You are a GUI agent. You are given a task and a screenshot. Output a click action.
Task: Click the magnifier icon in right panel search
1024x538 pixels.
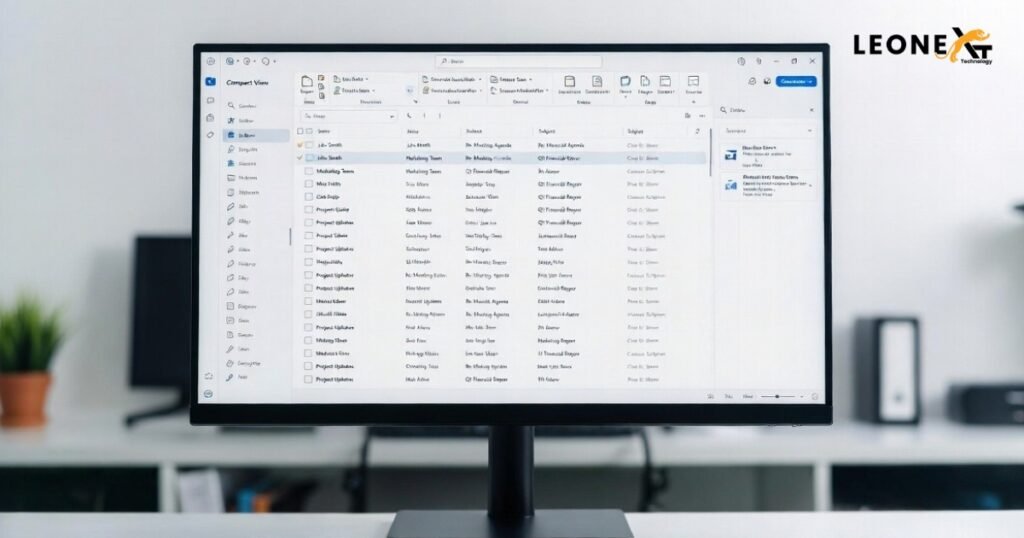pos(724,110)
